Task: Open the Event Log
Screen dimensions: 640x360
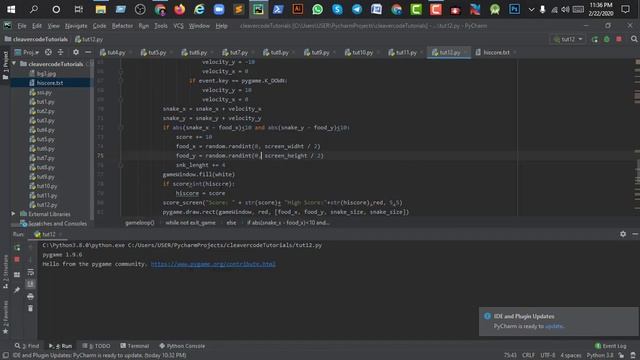Action: pos(611,346)
